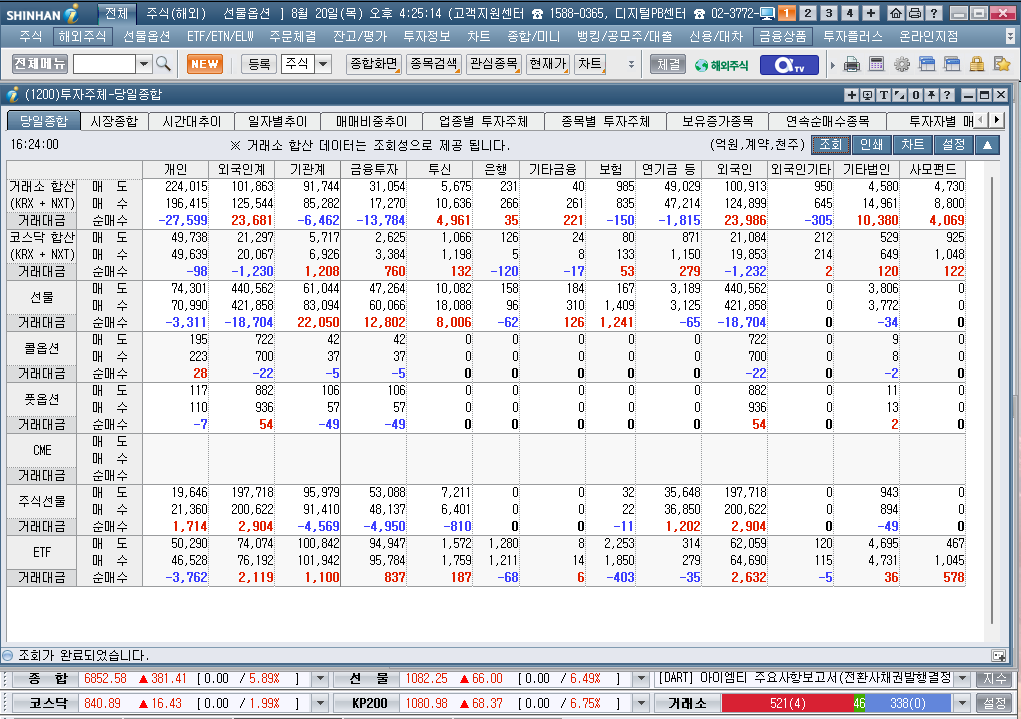Click the 전체메뉴 button
Screen dimensions: 1021x719
(40, 64)
